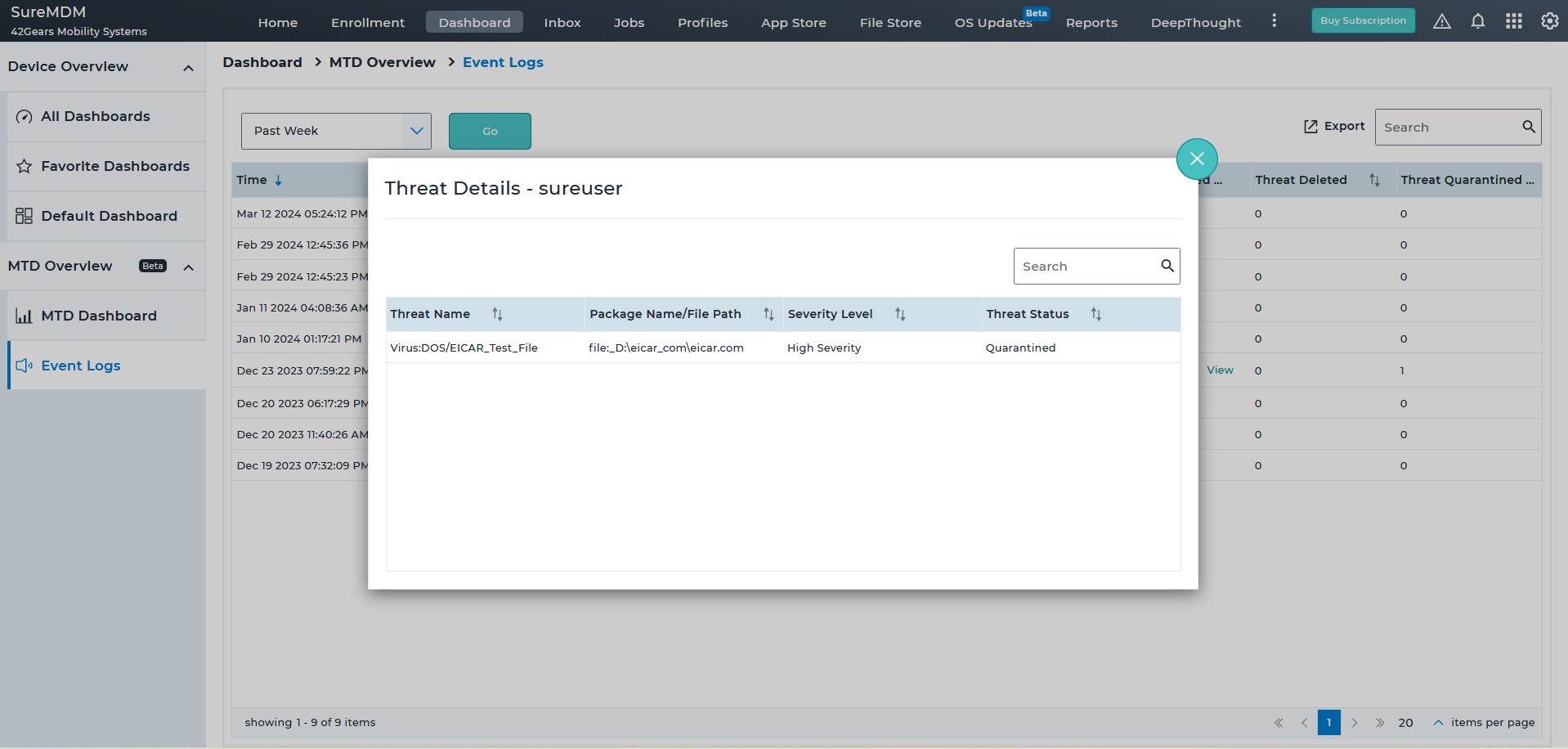Open the Past Week time range dropdown
Image resolution: width=1568 pixels, height=749 pixels.
click(x=336, y=131)
